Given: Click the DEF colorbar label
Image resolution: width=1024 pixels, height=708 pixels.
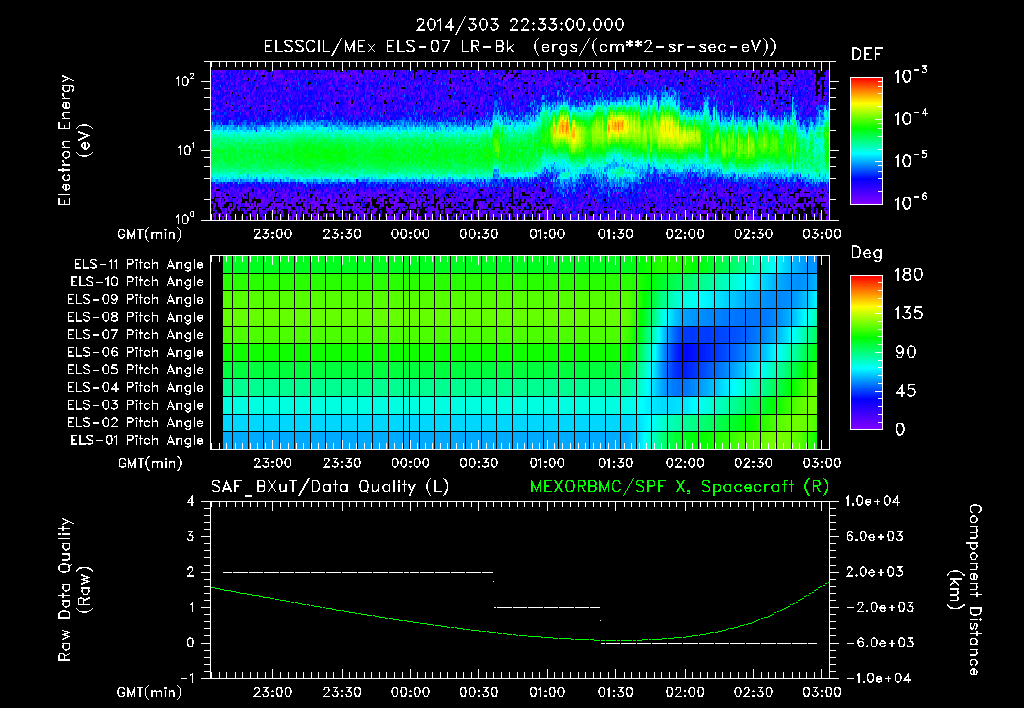Looking at the screenshot, I should pyautogui.click(x=867, y=54).
